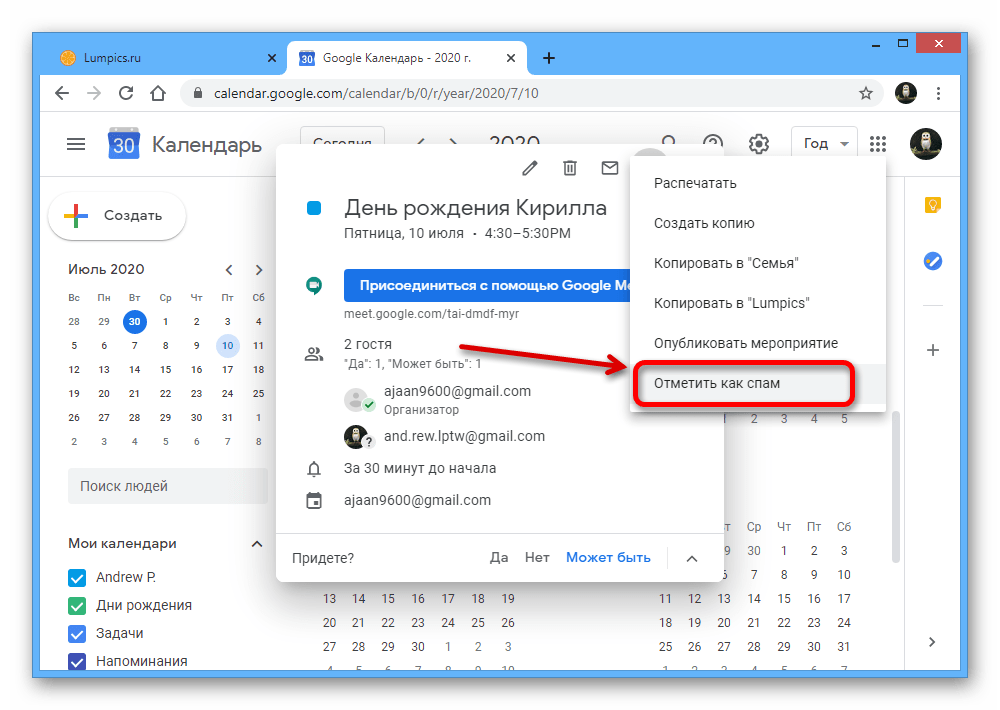Delete the event with trash icon
Viewport: 1000px width, 710px height.
tap(570, 168)
